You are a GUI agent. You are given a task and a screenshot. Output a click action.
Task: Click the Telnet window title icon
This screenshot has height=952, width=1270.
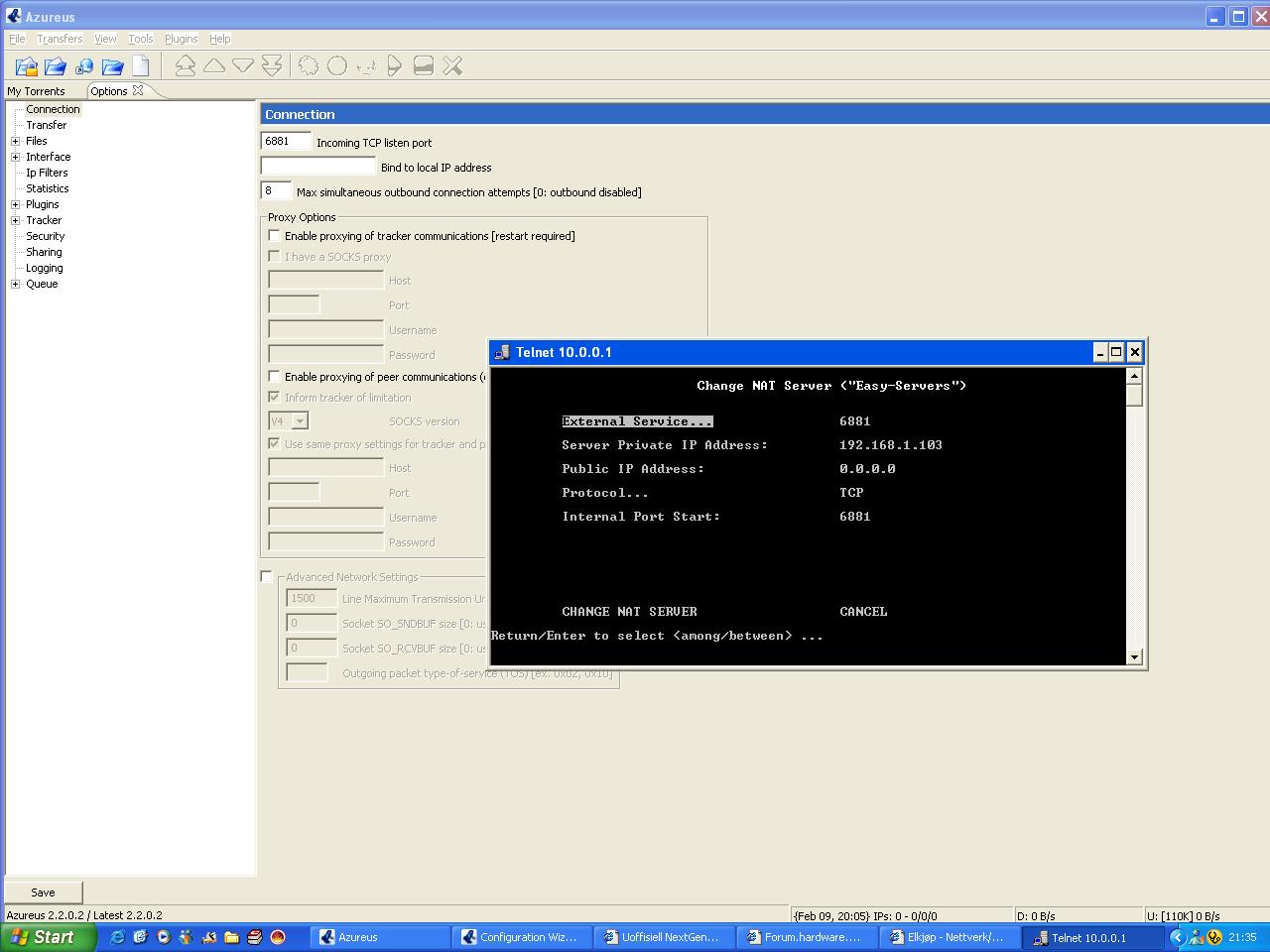(x=502, y=352)
